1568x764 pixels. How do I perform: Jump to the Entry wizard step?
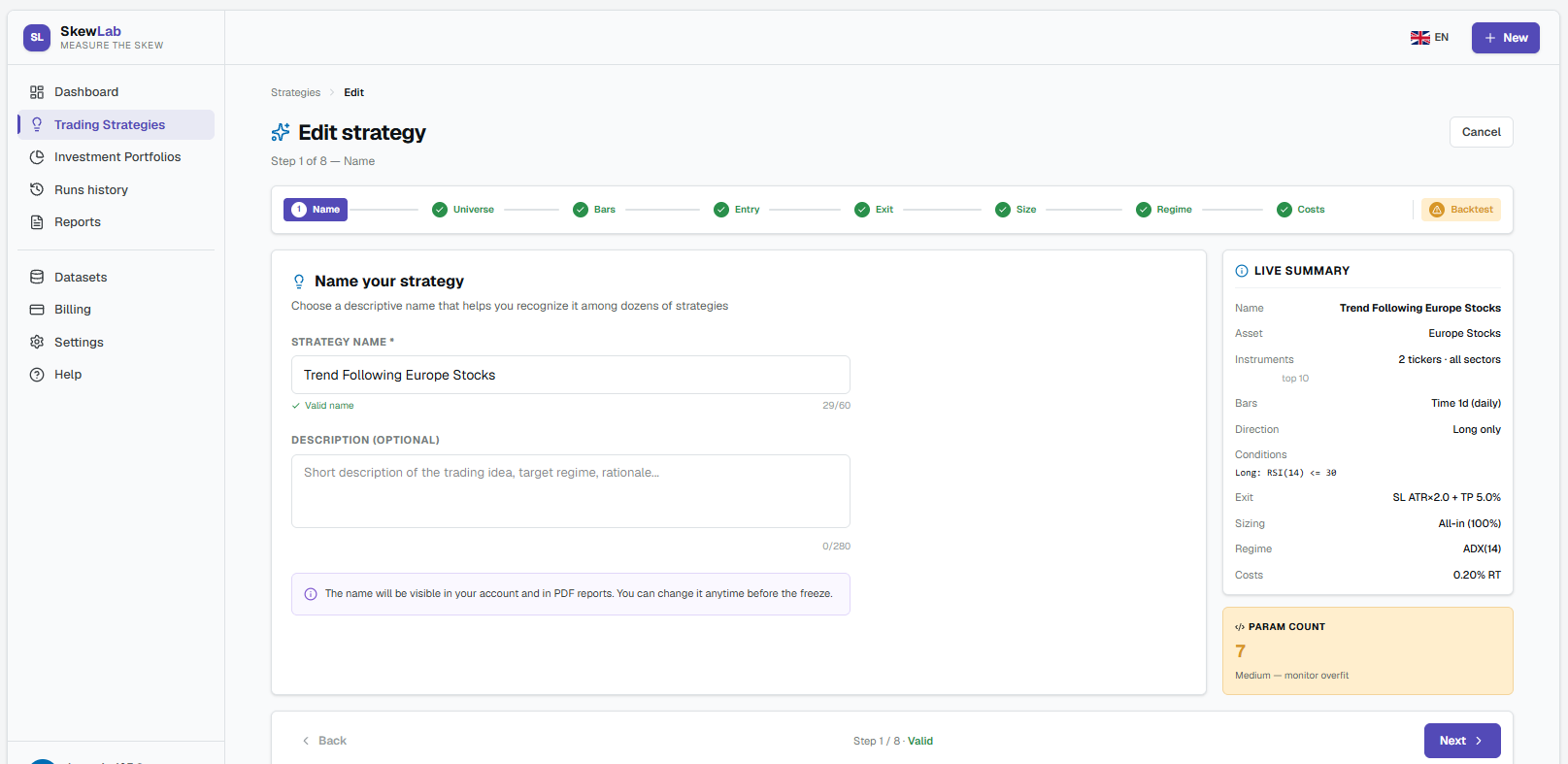click(737, 210)
